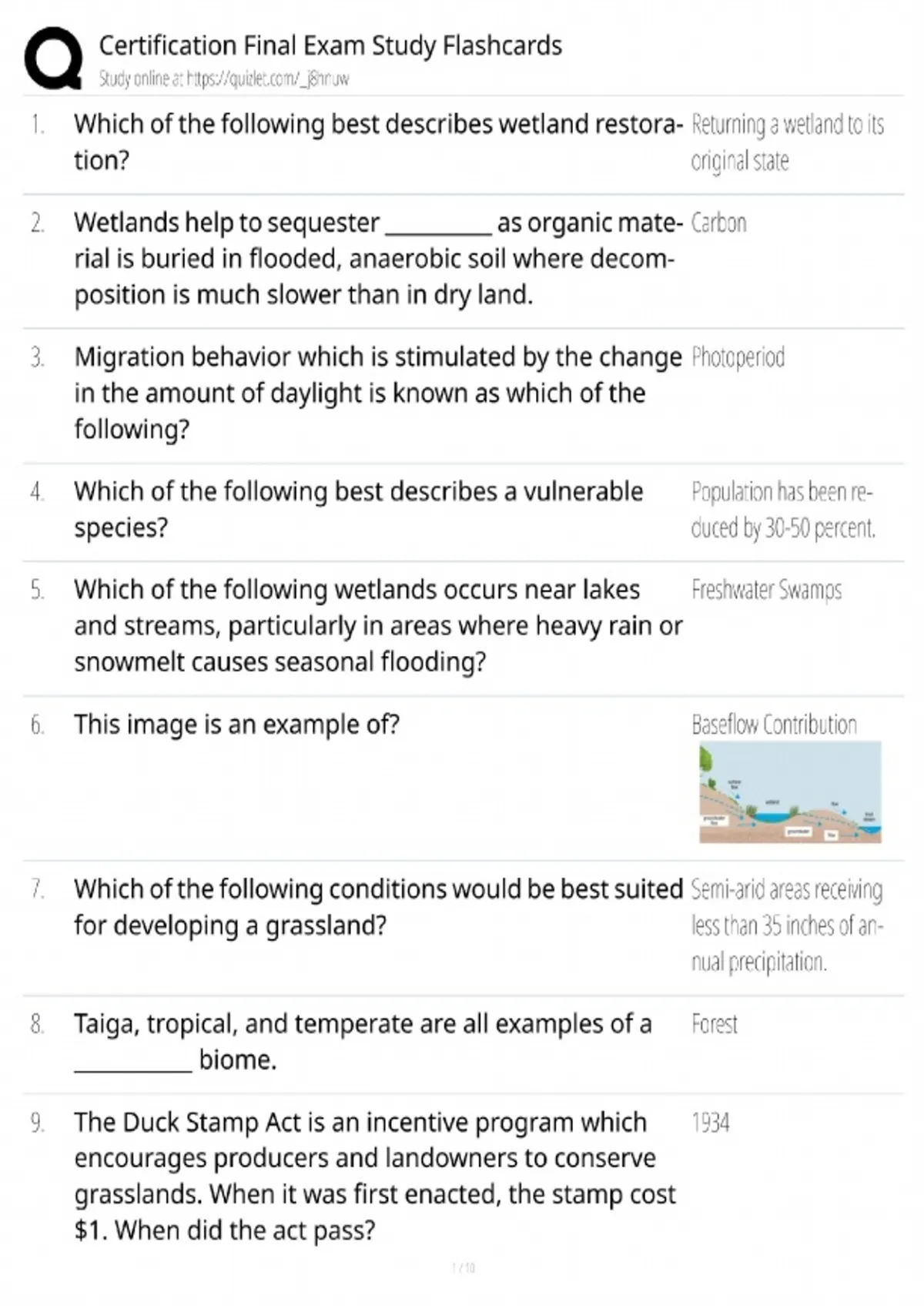Select question 6 'This image is an example of?'
This screenshot has height=1309, width=924.
pyautogui.click(x=236, y=725)
